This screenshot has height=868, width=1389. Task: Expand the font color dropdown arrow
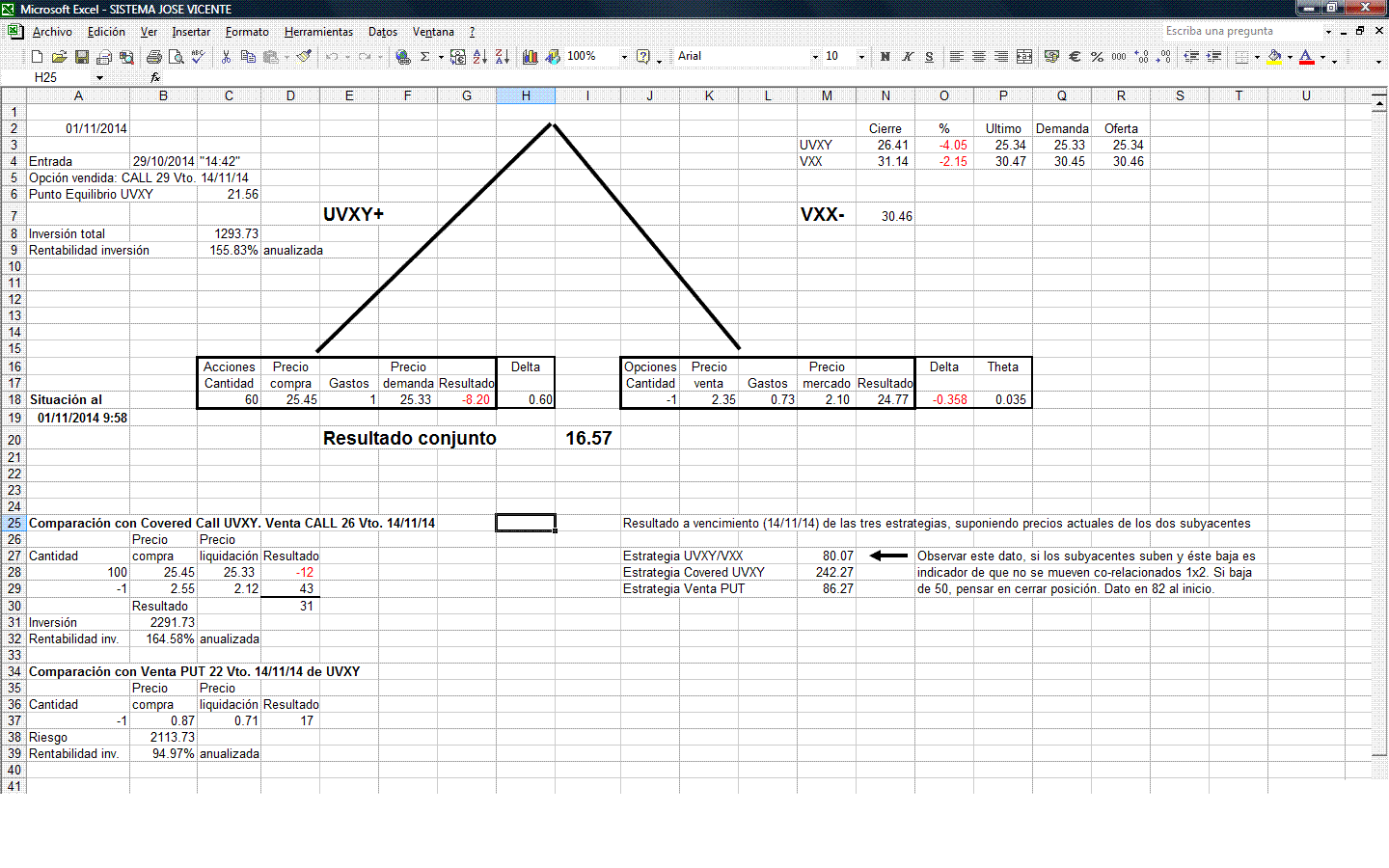click(x=1322, y=57)
